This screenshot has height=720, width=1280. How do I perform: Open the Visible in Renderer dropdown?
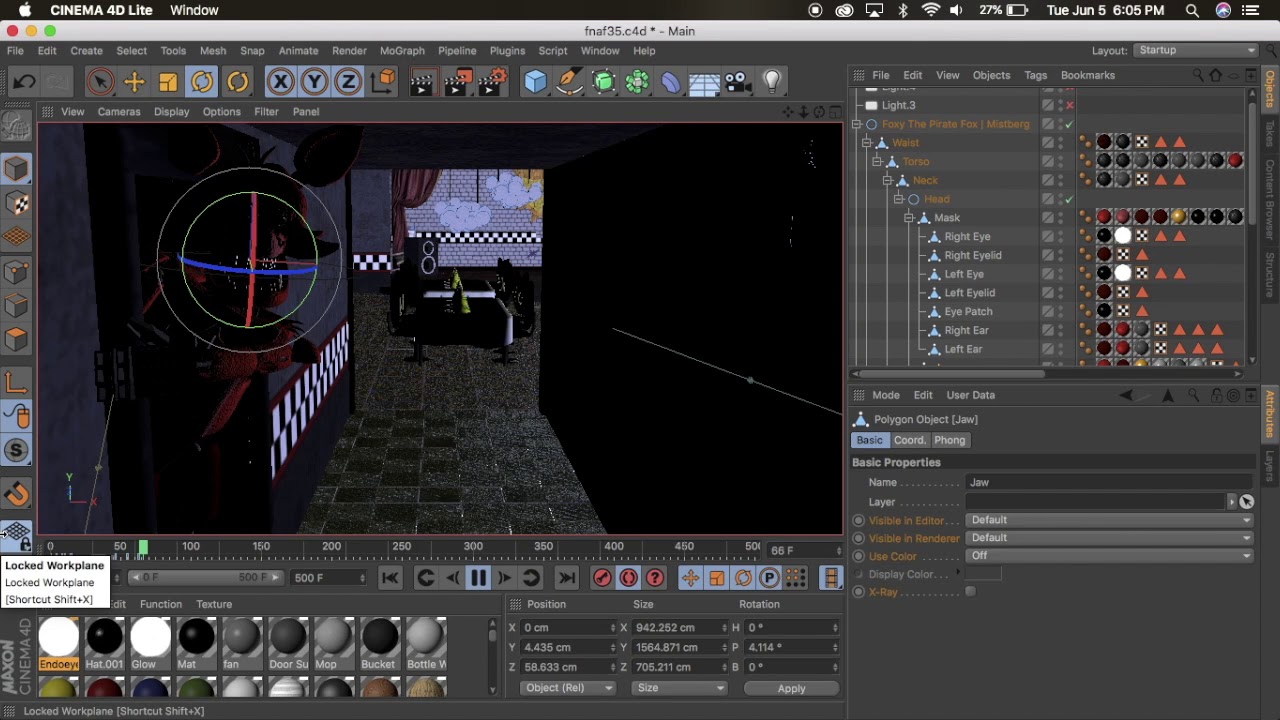tap(1110, 538)
